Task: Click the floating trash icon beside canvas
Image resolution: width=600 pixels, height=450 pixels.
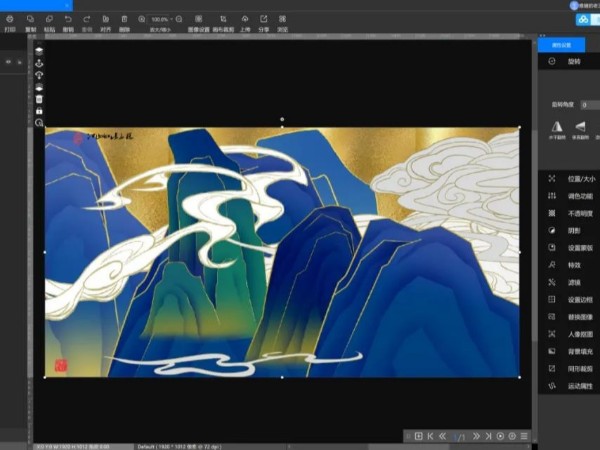Action: point(39,99)
